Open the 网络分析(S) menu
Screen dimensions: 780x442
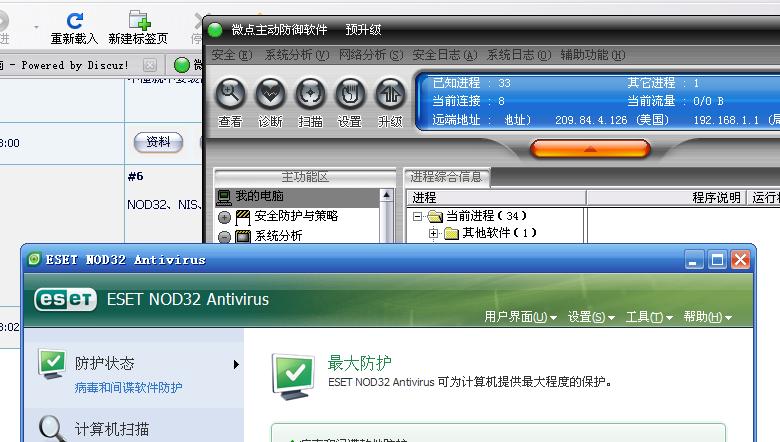[x=371, y=55]
